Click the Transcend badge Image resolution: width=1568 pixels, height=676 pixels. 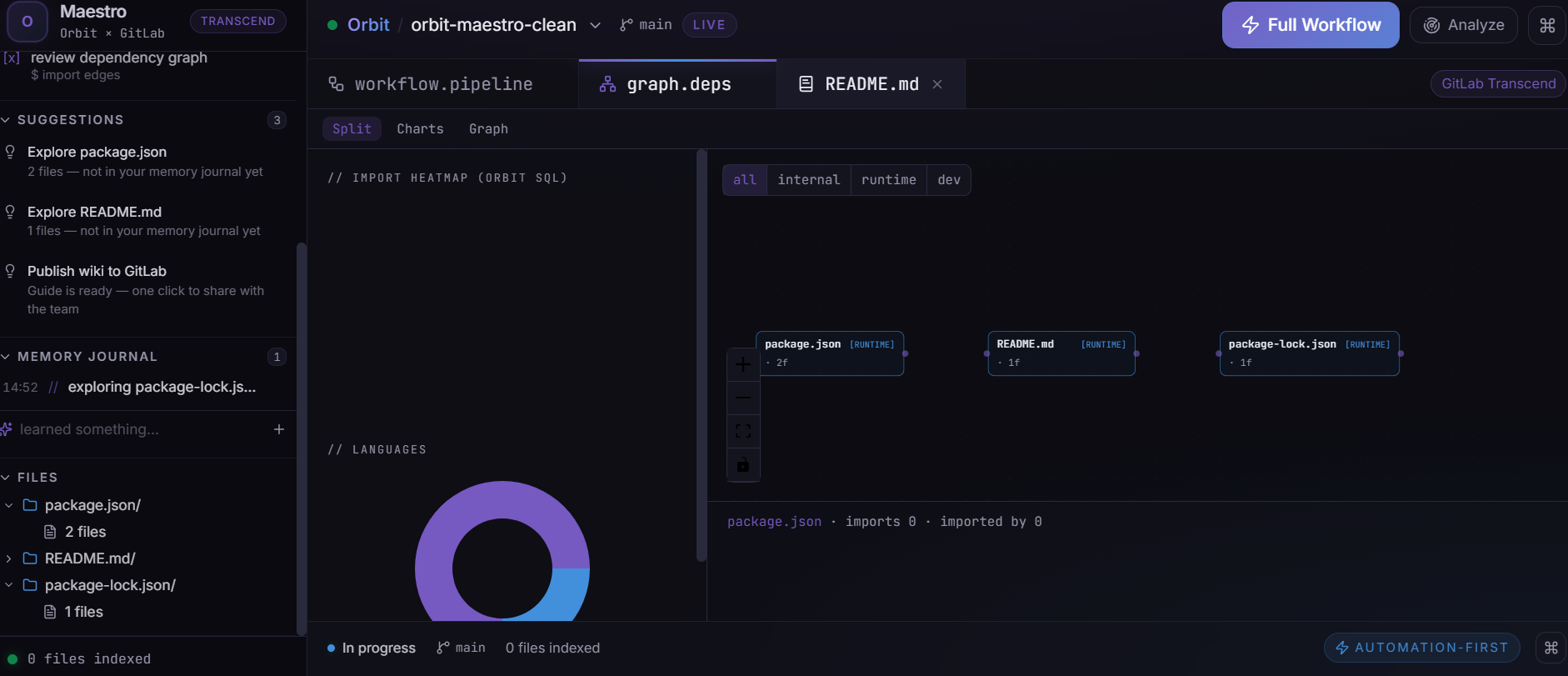pyautogui.click(x=237, y=21)
